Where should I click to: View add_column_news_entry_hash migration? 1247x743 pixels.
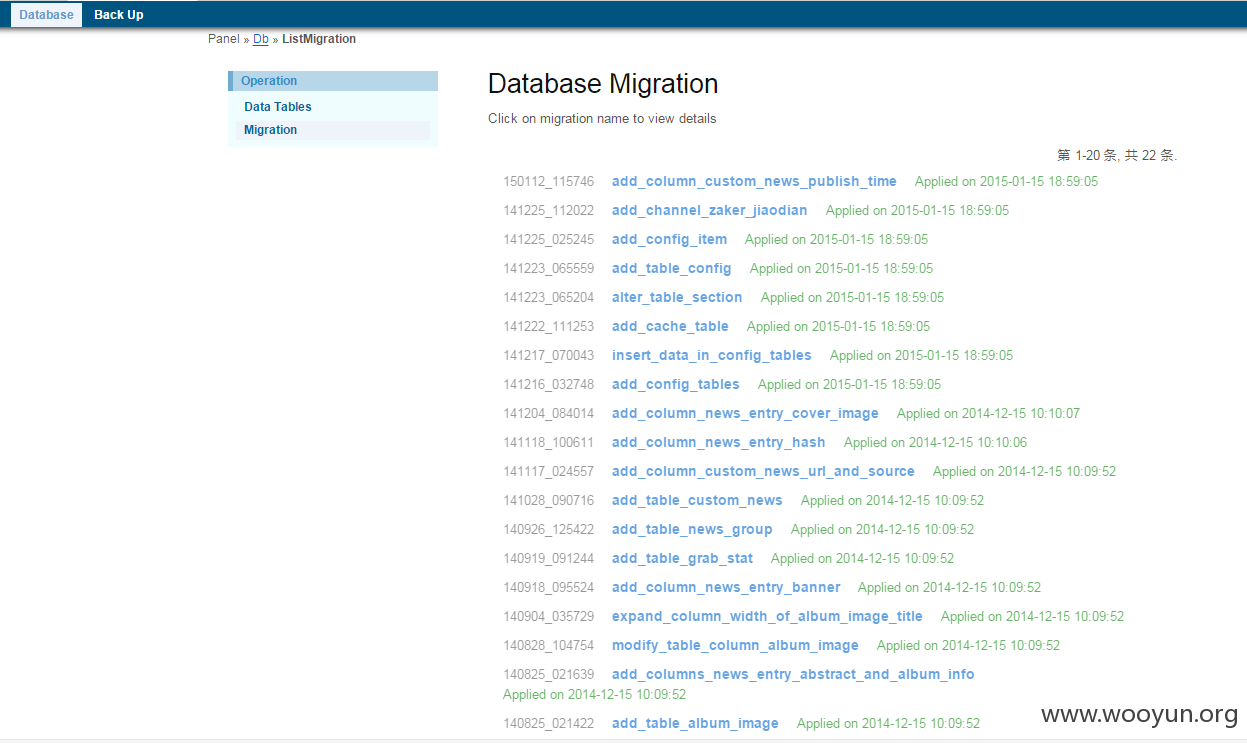pyautogui.click(x=719, y=442)
